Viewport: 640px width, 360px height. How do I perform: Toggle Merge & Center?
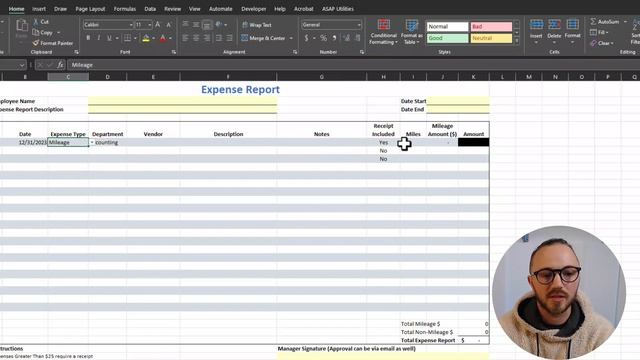point(263,38)
